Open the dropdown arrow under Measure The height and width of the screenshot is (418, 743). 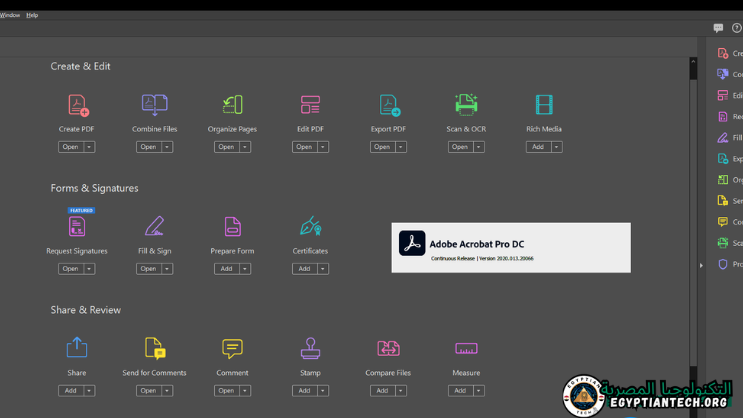(x=479, y=391)
